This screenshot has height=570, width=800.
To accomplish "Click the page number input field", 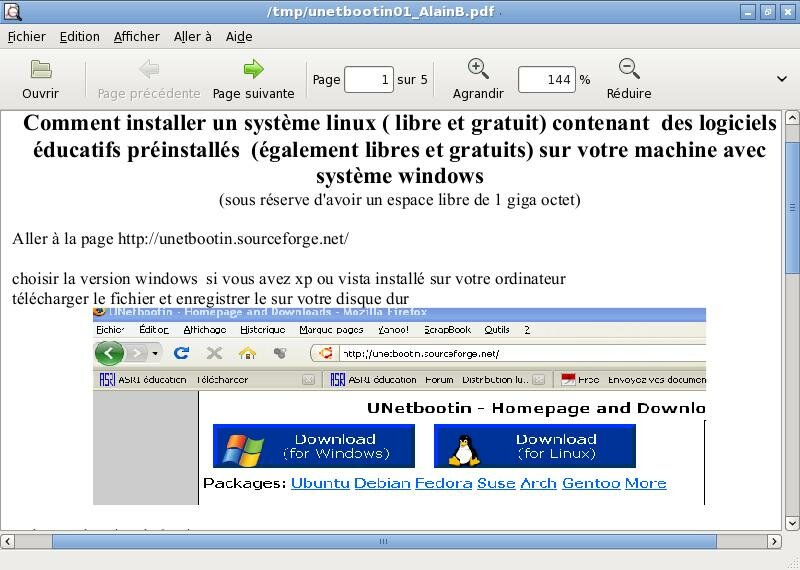I will tap(368, 80).
